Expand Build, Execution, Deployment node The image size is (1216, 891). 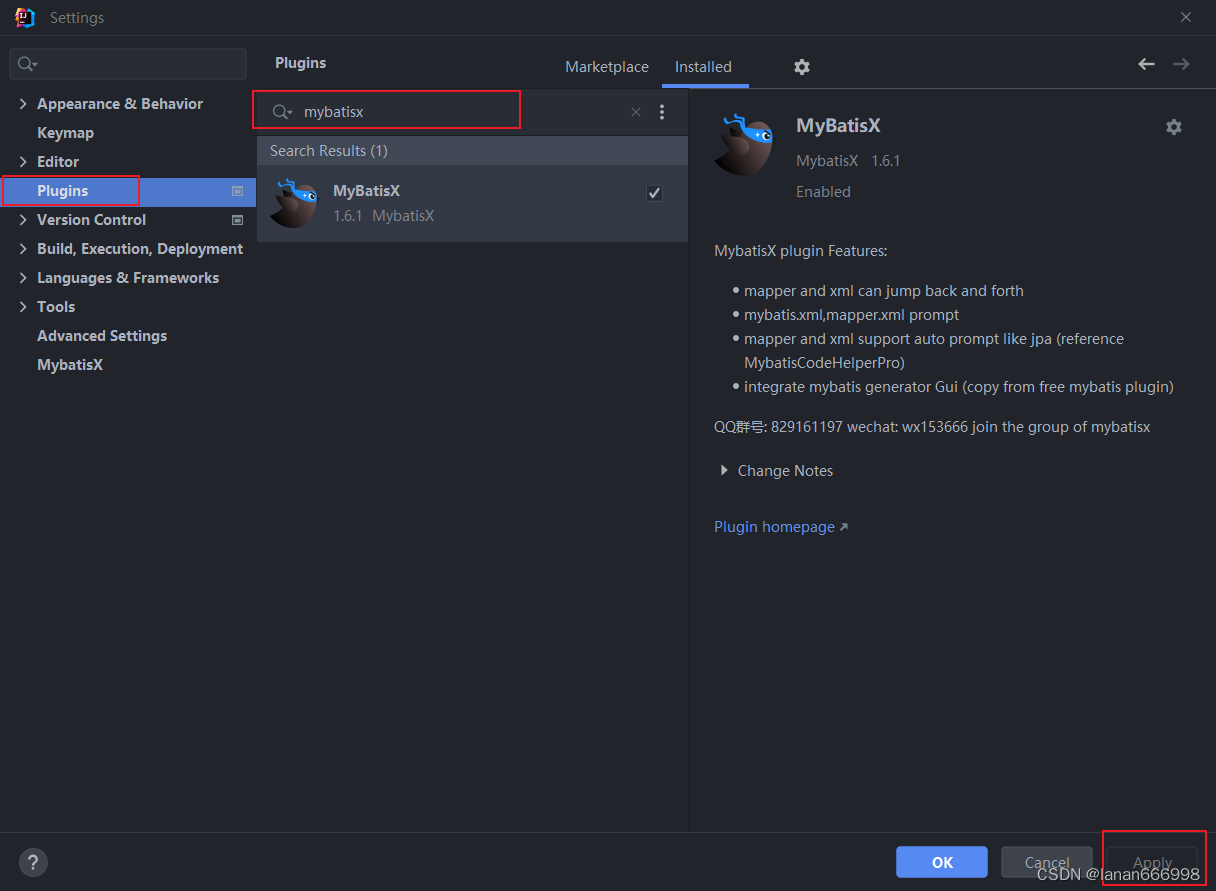[23, 249]
